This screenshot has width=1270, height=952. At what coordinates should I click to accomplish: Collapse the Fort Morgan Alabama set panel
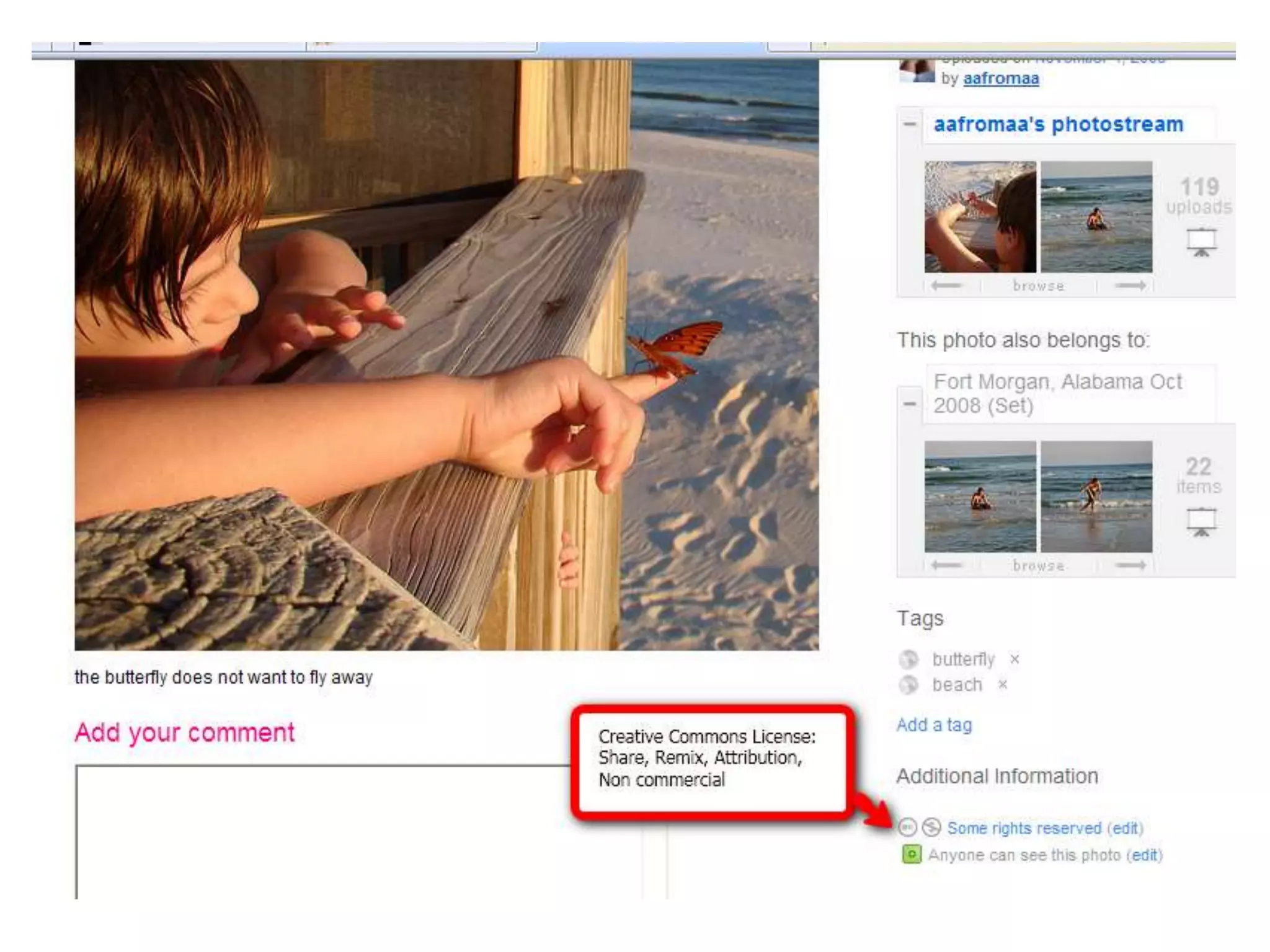910,404
